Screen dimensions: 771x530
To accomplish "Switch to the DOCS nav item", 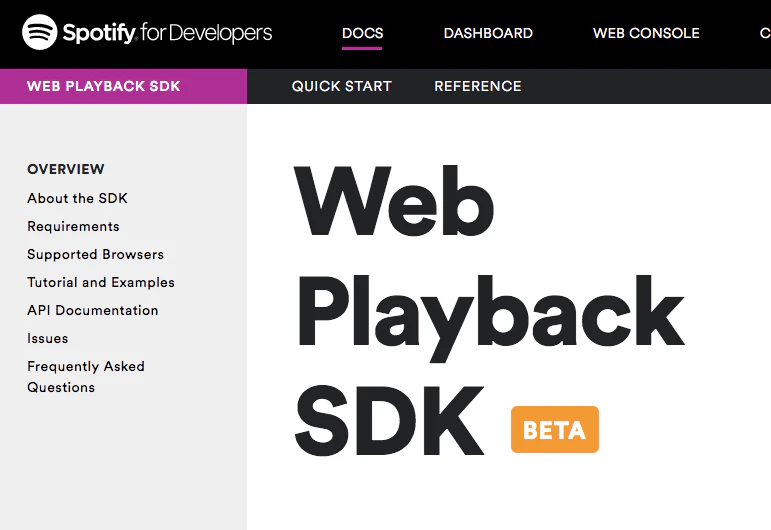I will click(362, 33).
